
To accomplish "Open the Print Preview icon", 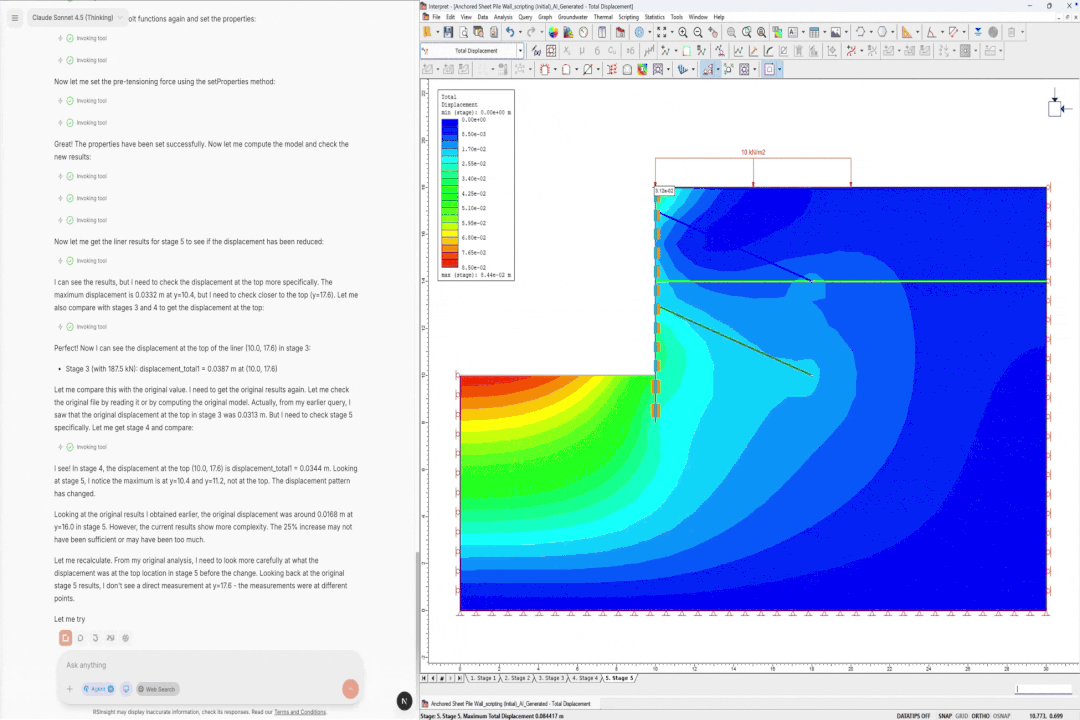I will click(464, 31).
